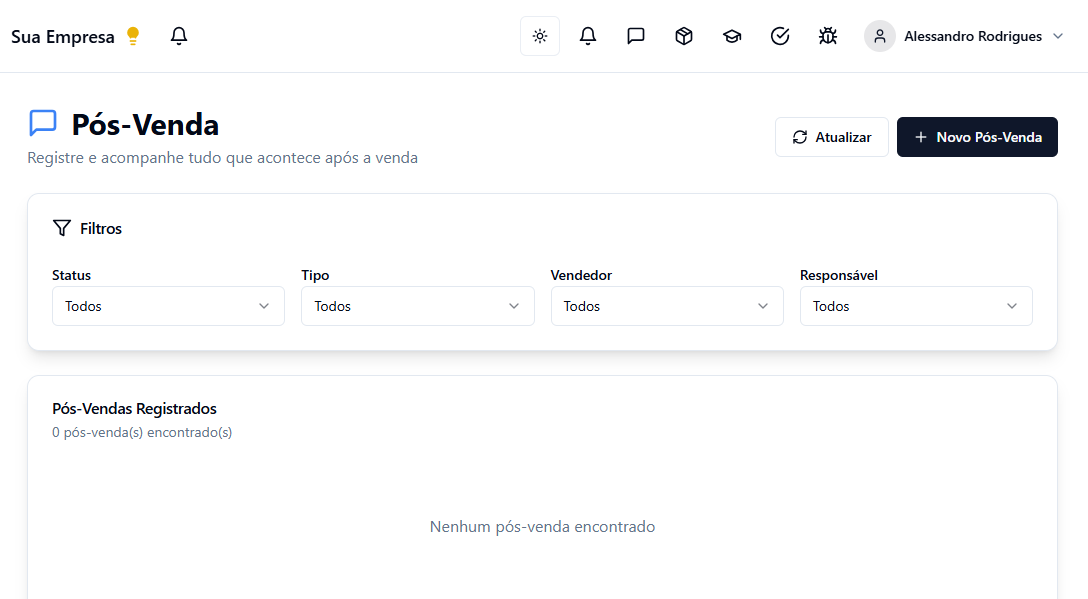Screen dimensions: 1088x599
Task: Click the Pós-Venda page title chat icon
Action: pos(43,123)
